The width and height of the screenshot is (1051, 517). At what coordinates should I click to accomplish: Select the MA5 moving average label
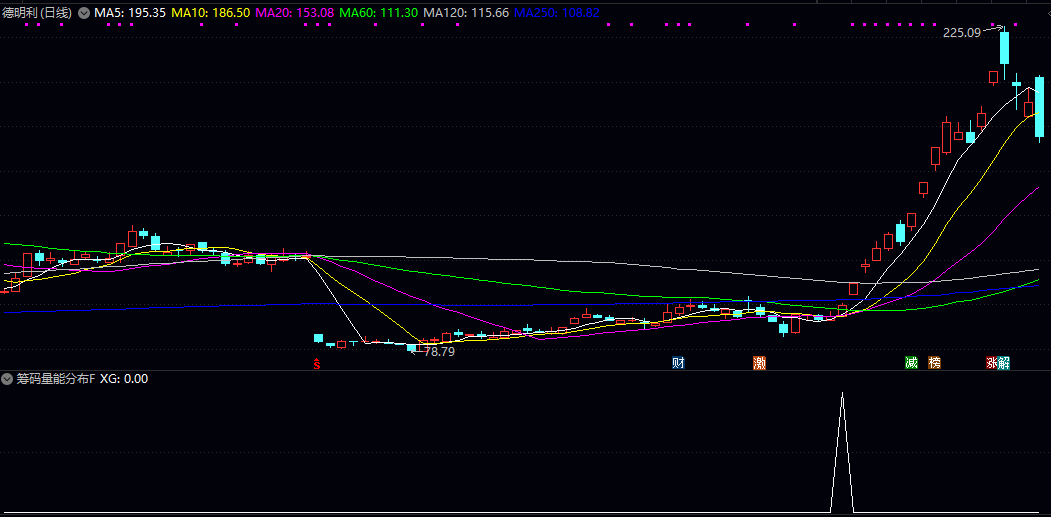(130, 12)
